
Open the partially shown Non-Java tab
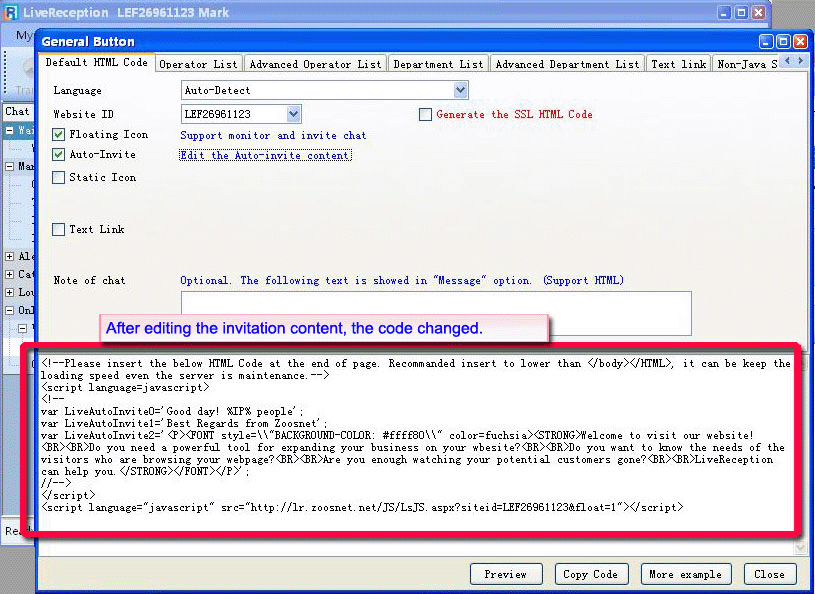click(x=746, y=64)
